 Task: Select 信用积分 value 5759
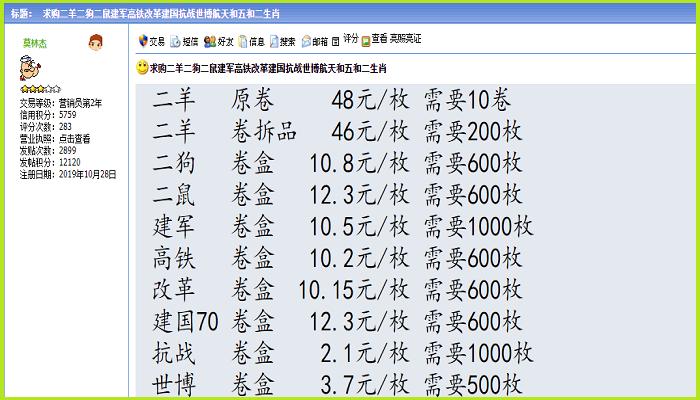click(x=67, y=115)
